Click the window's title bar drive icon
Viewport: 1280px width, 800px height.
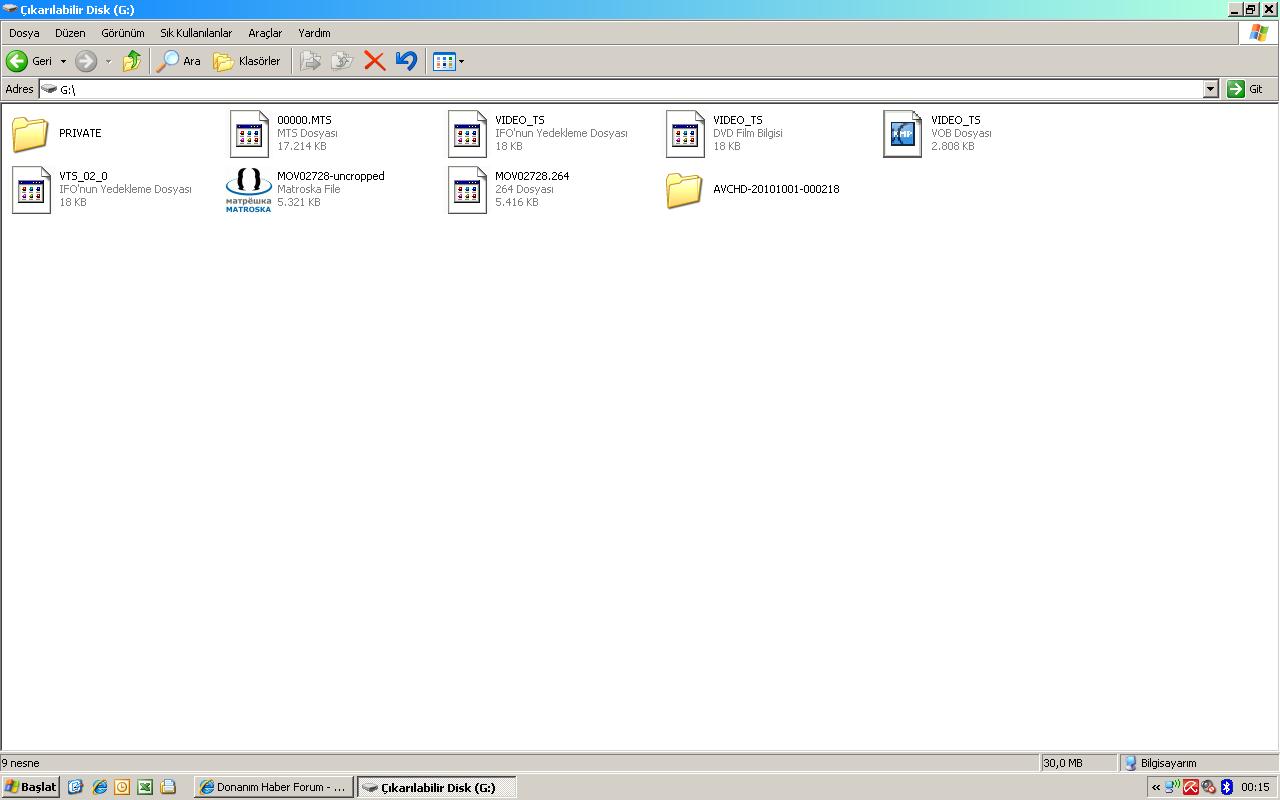click(x=10, y=9)
